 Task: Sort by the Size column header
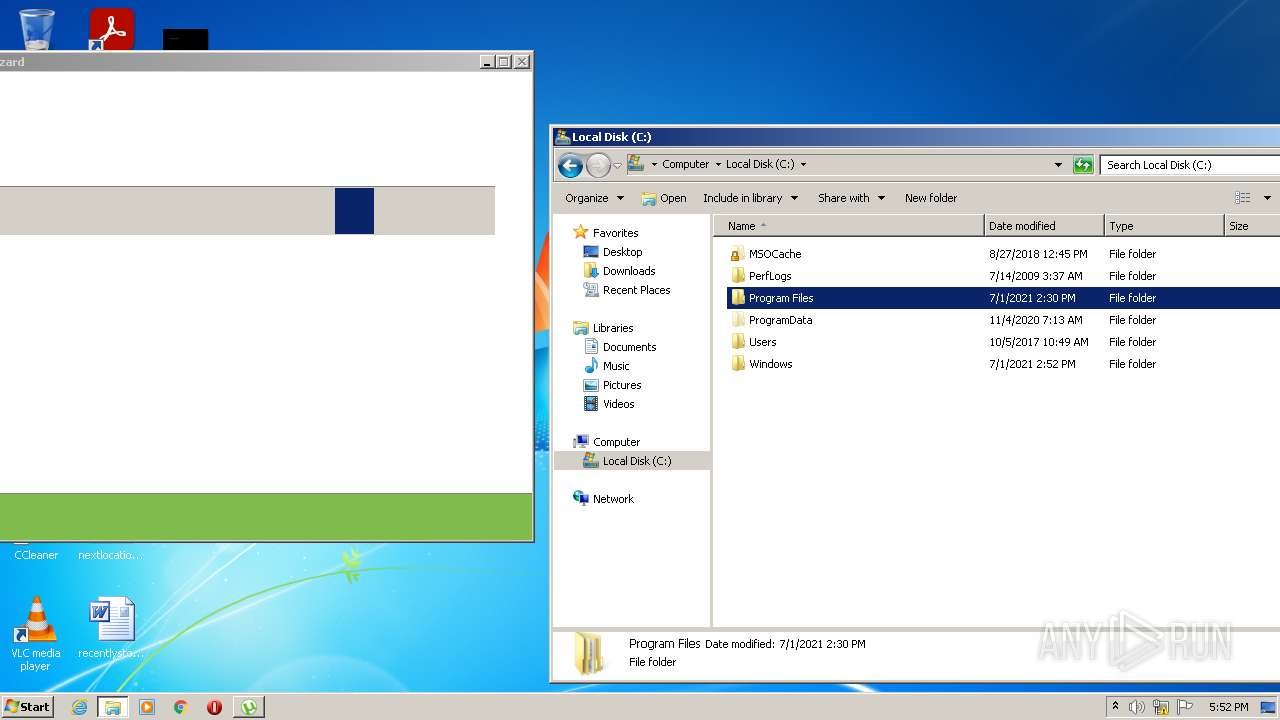click(1252, 226)
